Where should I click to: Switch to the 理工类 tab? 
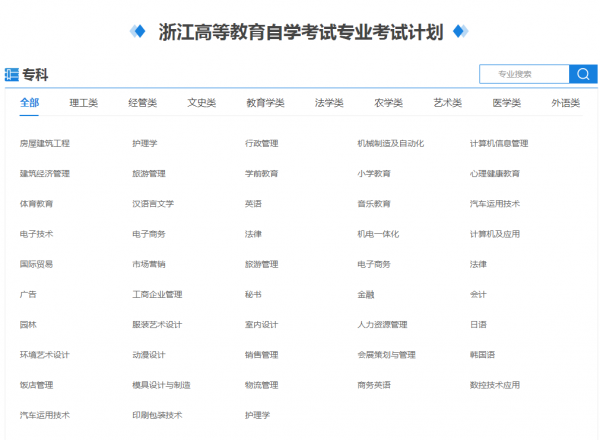click(83, 103)
